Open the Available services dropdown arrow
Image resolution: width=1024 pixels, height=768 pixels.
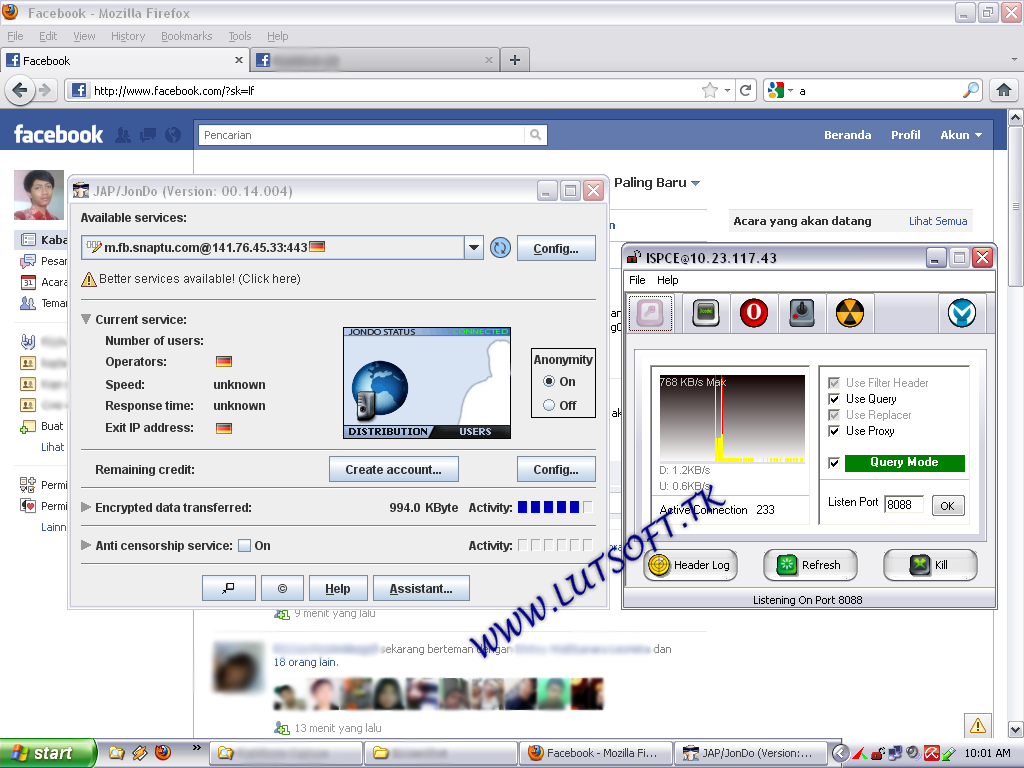pos(474,248)
